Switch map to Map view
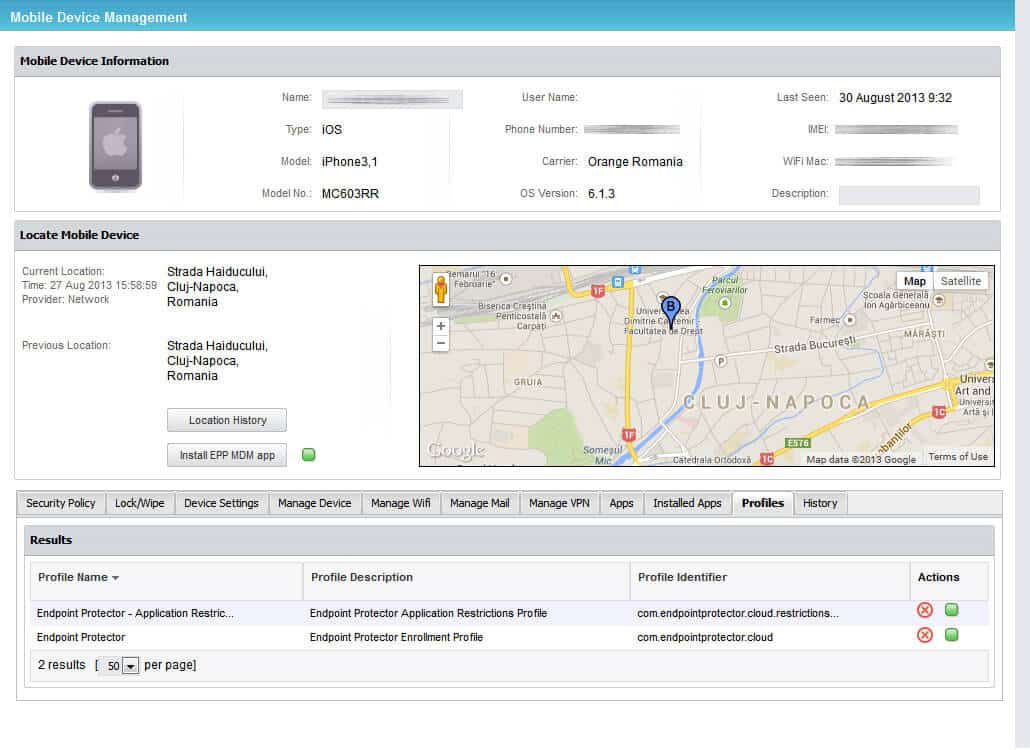Image resolution: width=1030 pixels, height=750 pixels. [914, 281]
